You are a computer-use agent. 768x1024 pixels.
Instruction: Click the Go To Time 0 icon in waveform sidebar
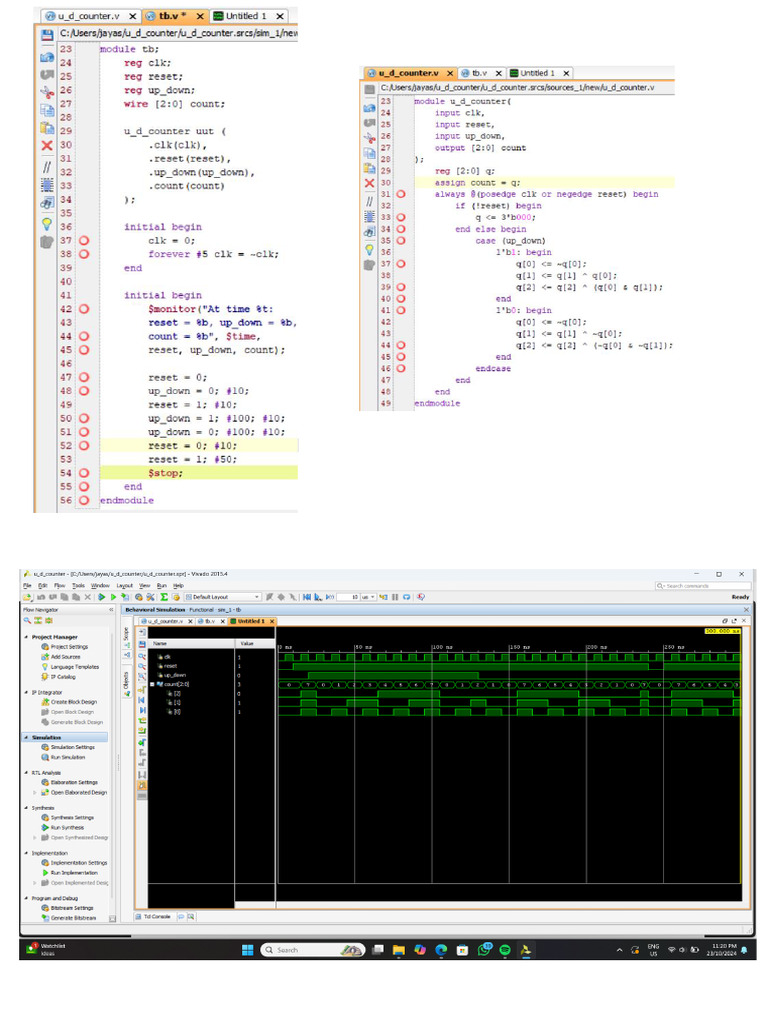click(142, 700)
